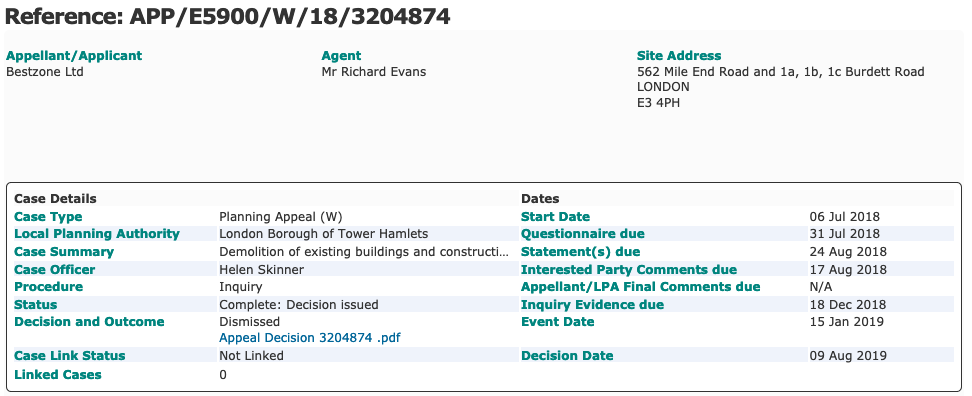This screenshot has width=972, height=396.
Task: Select the Reference APP/E5900/W/18/3204874 heading
Action: tap(228, 16)
